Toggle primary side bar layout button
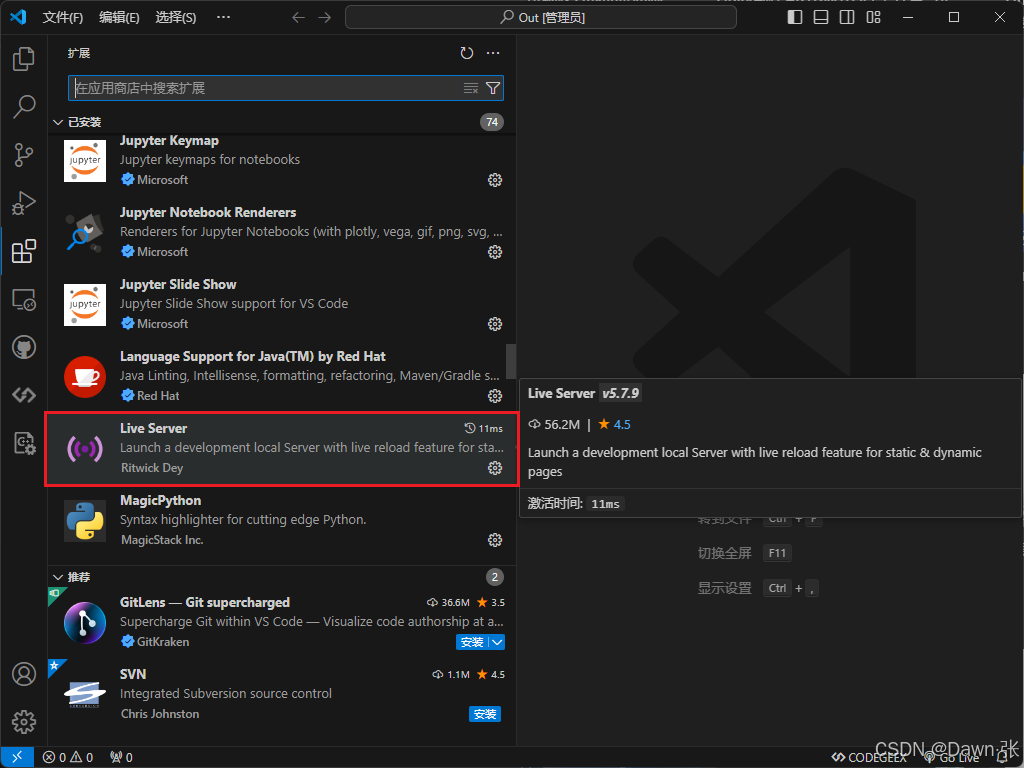The height and width of the screenshot is (768, 1024). pyautogui.click(x=795, y=18)
